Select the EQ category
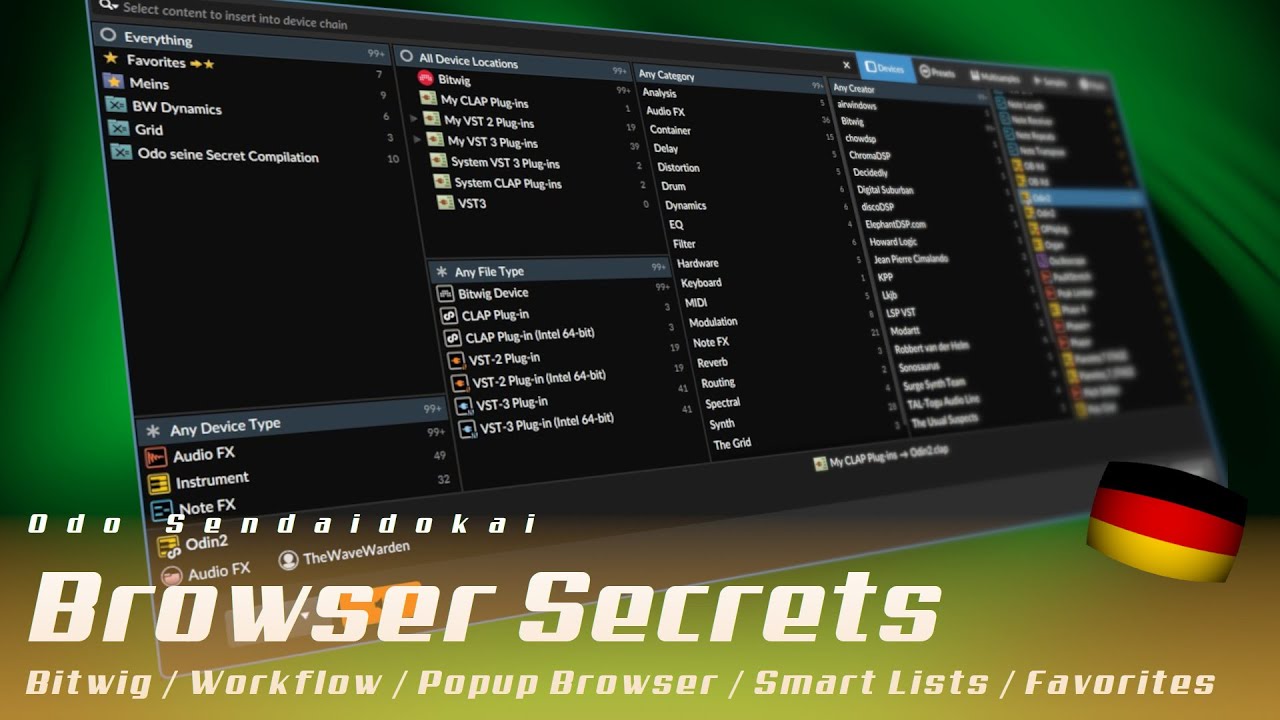 pyautogui.click(x=676, y=224)
